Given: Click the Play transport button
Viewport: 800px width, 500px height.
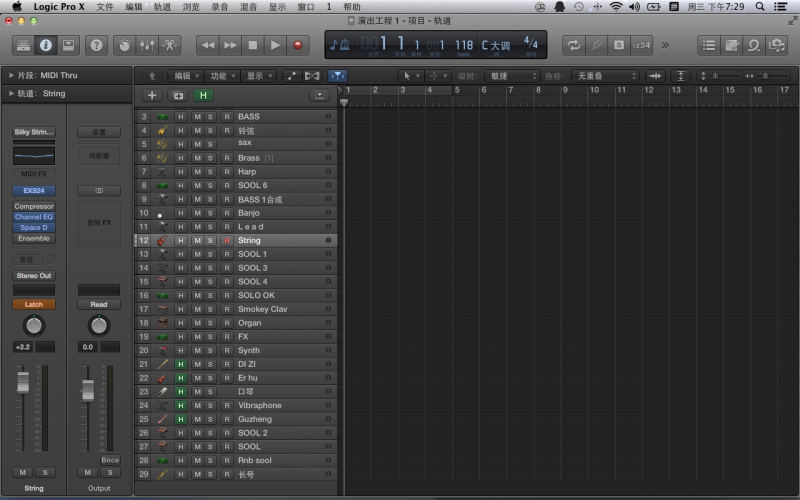Looking at the screenshot, I should [x=275, y=45].
